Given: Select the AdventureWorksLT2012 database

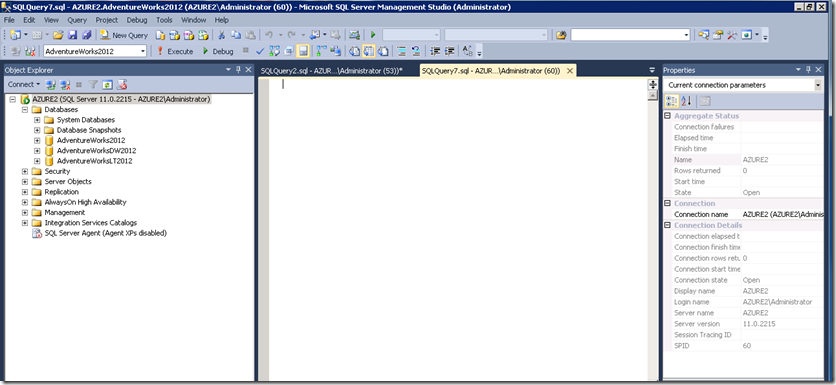Looking at the screenshot, I should [94, 161].
